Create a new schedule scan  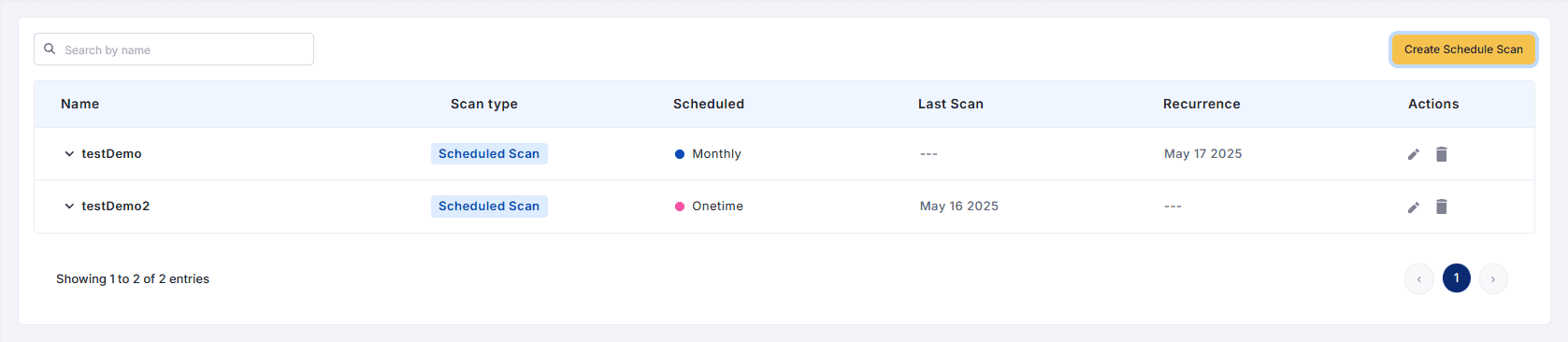(1463, 50)
